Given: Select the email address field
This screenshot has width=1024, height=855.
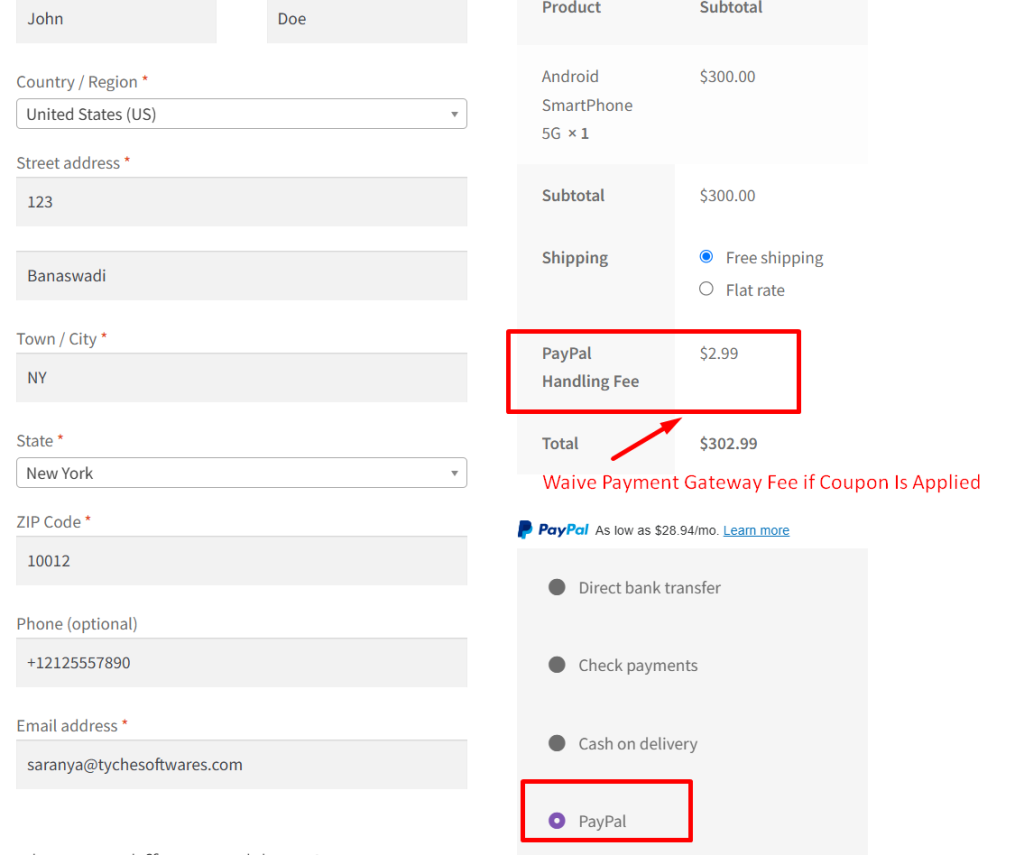Looking at the screenshot, I should click(x=240, y=764).
